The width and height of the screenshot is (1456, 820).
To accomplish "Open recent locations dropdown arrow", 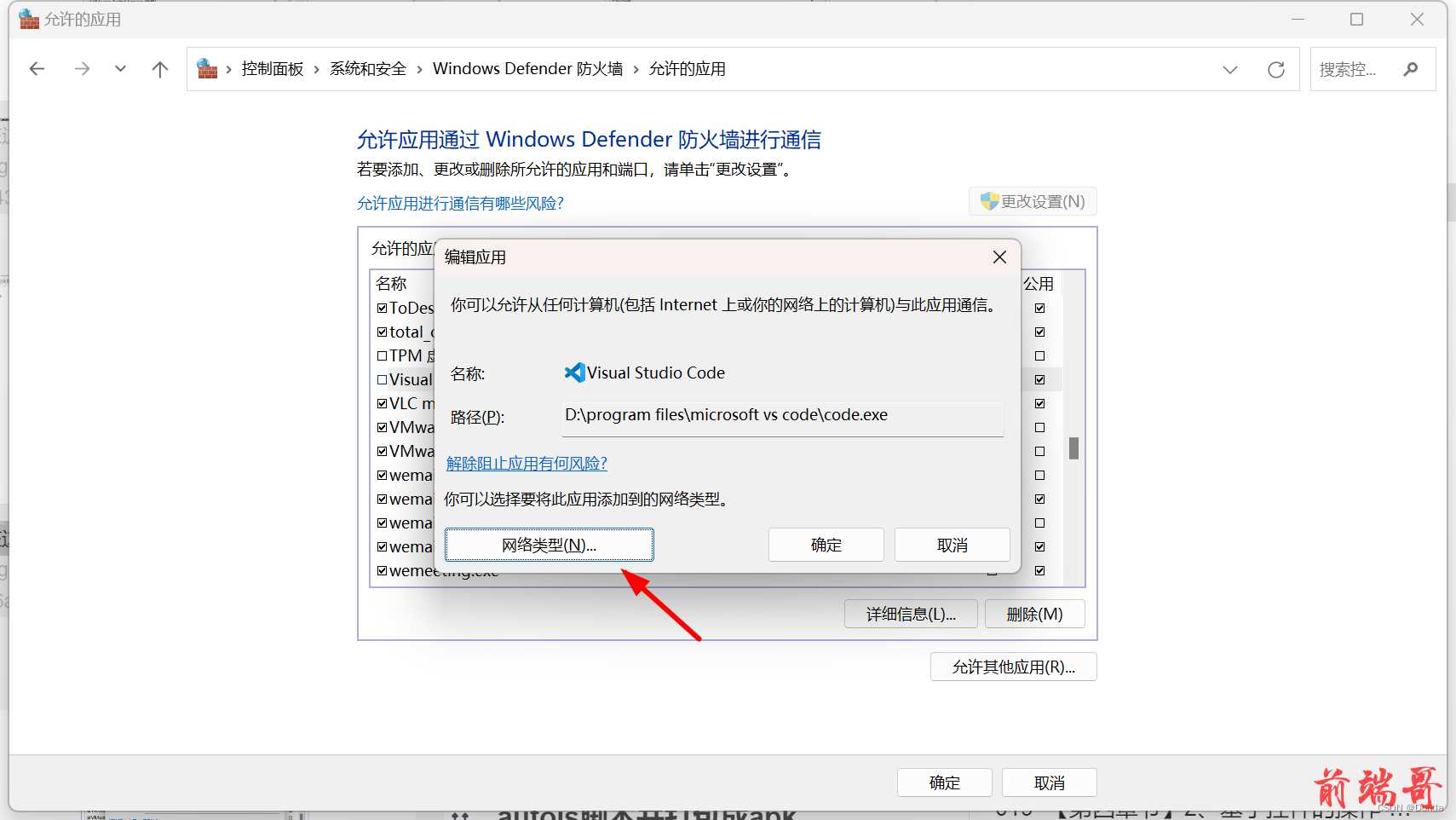I will 120,69.
